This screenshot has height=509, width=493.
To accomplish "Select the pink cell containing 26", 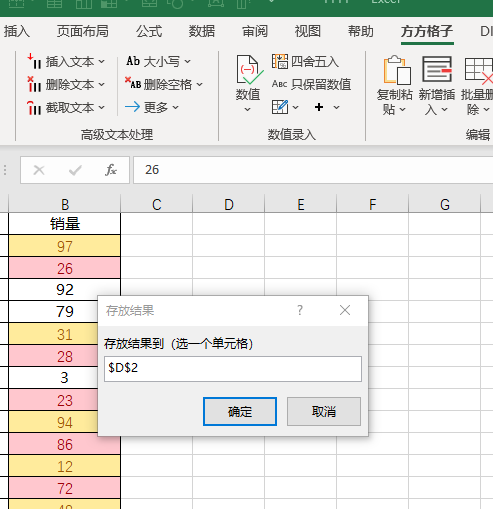I will pyautogui.click(x=65, y=268).
